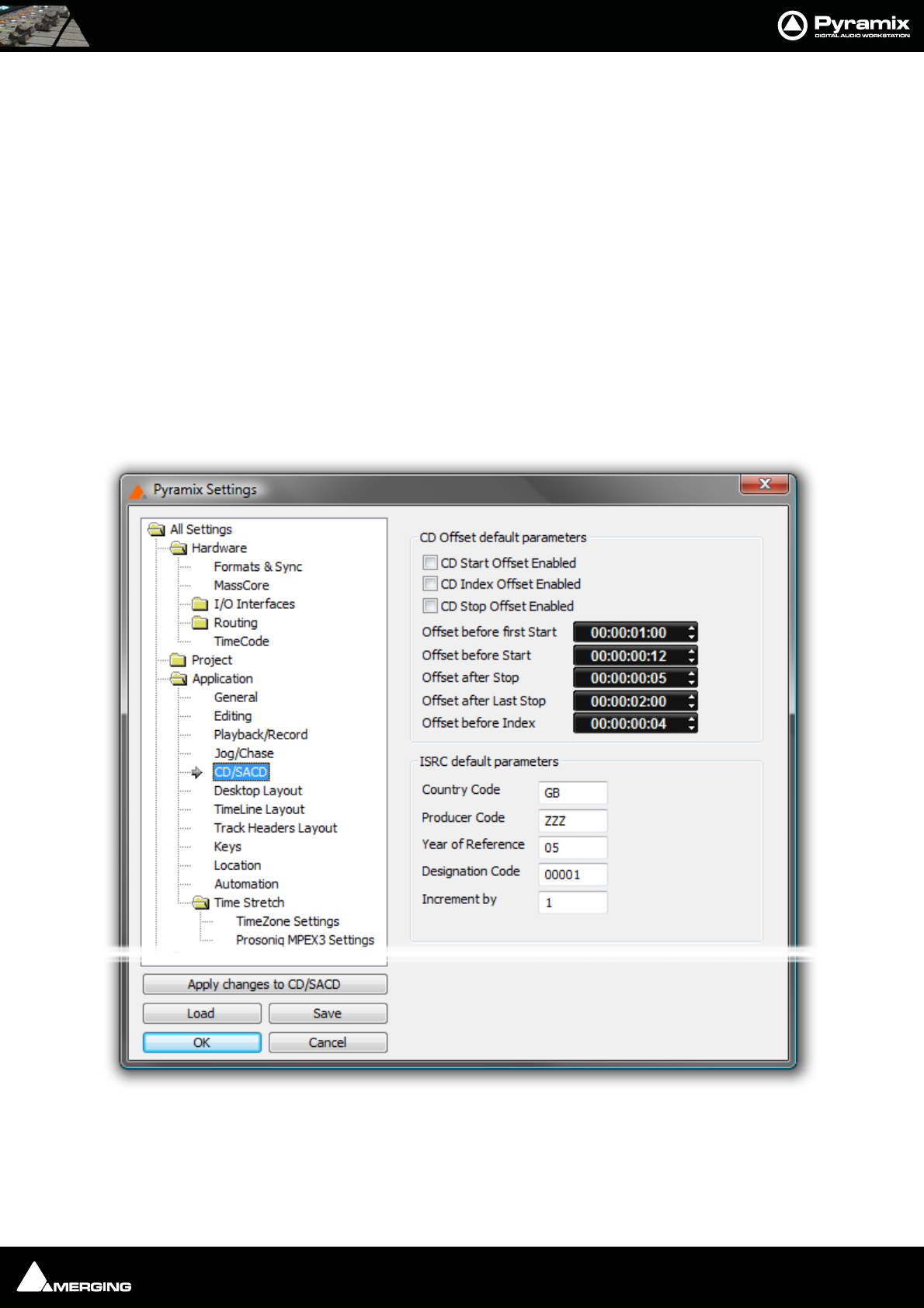Select the highlighted CD/SACD item
Screen dimensions: 924x1308
(x=241, y=772)
